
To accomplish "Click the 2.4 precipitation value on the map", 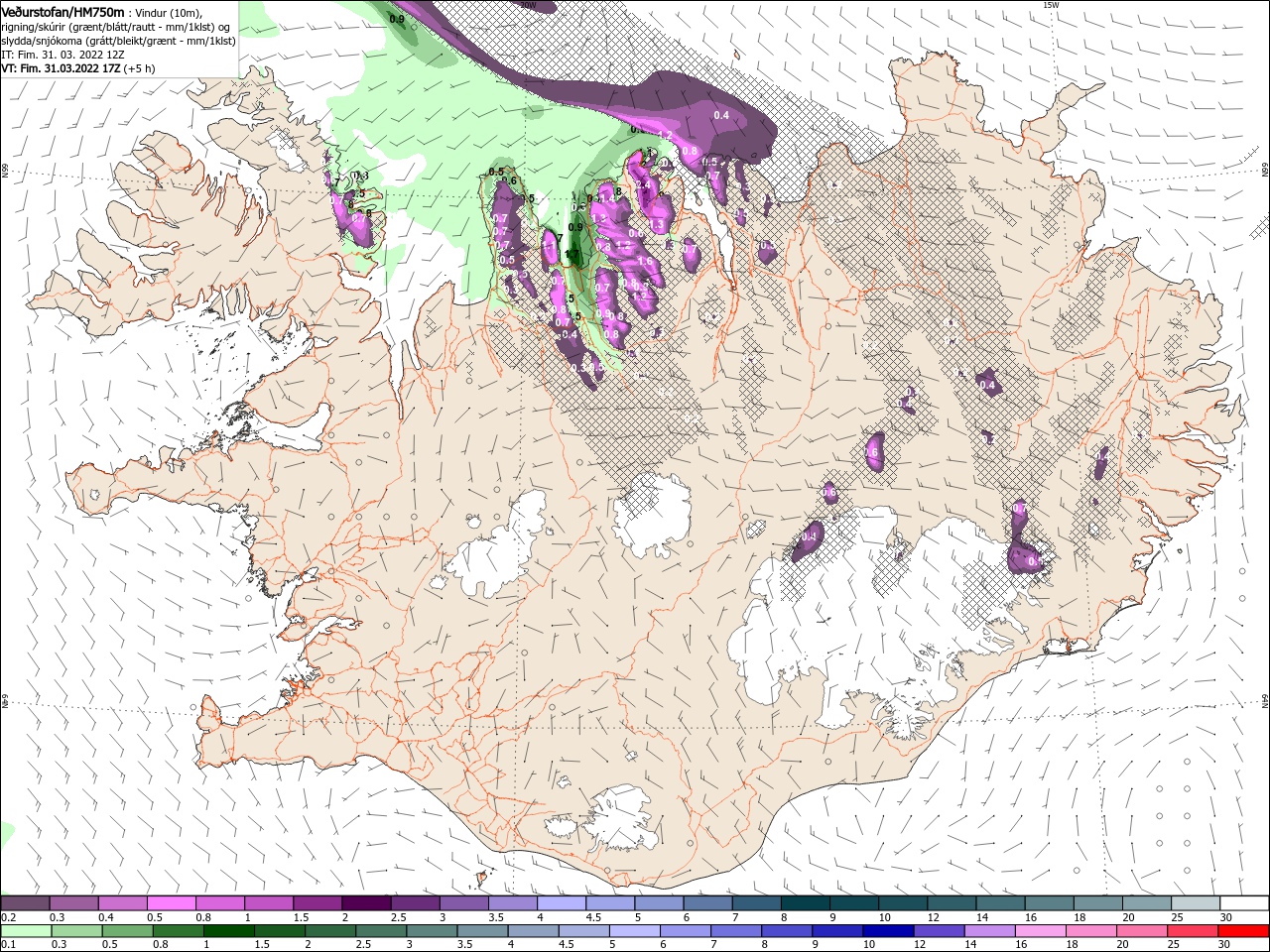I will (x=643, y=184).
